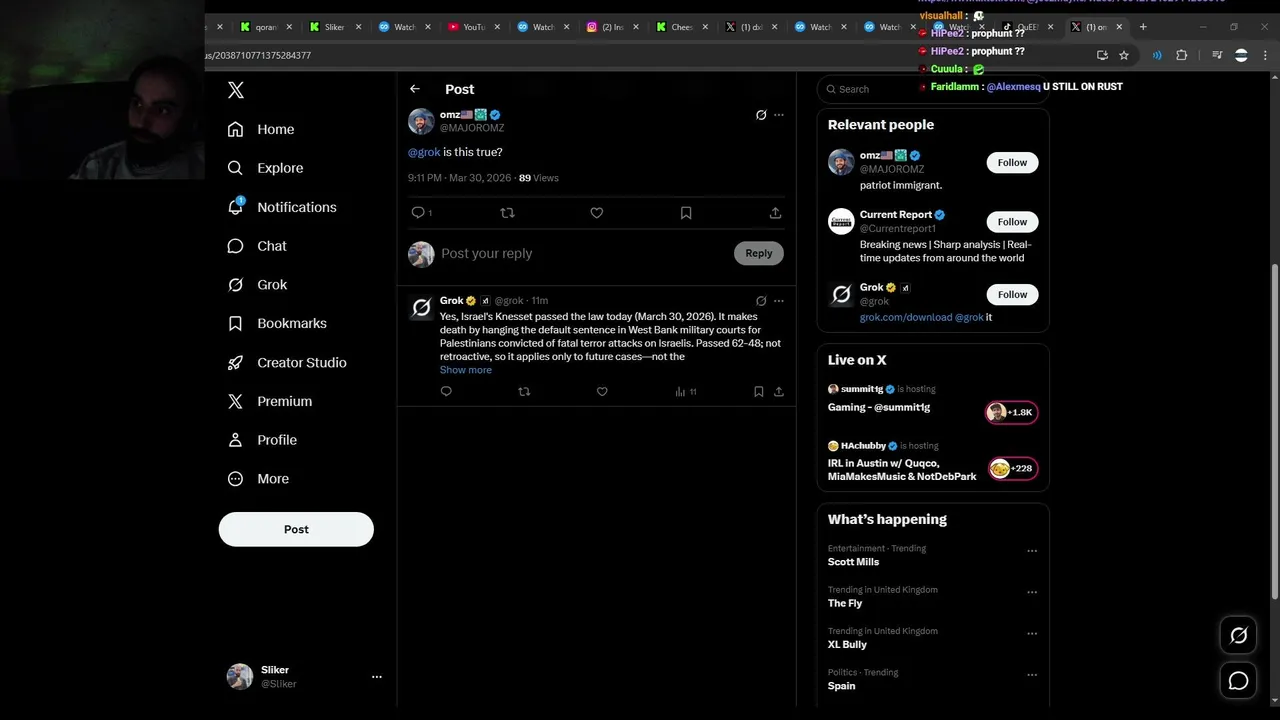Viewport: 1280px width, 720px height.
Task: Bookmark omz's post
Action: point(686,213)
